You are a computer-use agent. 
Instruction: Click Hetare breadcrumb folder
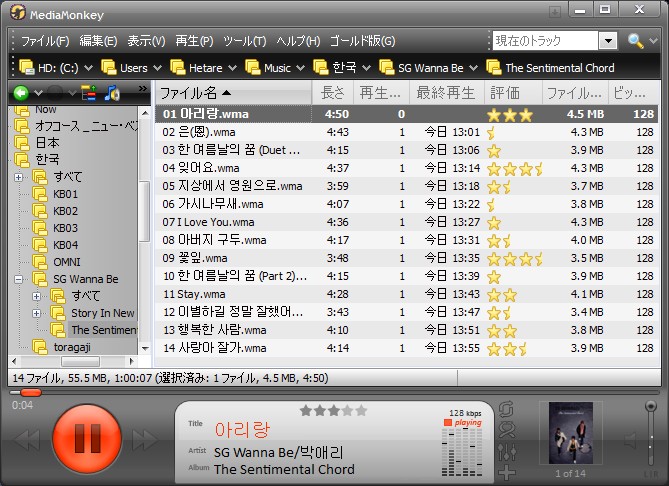pos(197,68)
